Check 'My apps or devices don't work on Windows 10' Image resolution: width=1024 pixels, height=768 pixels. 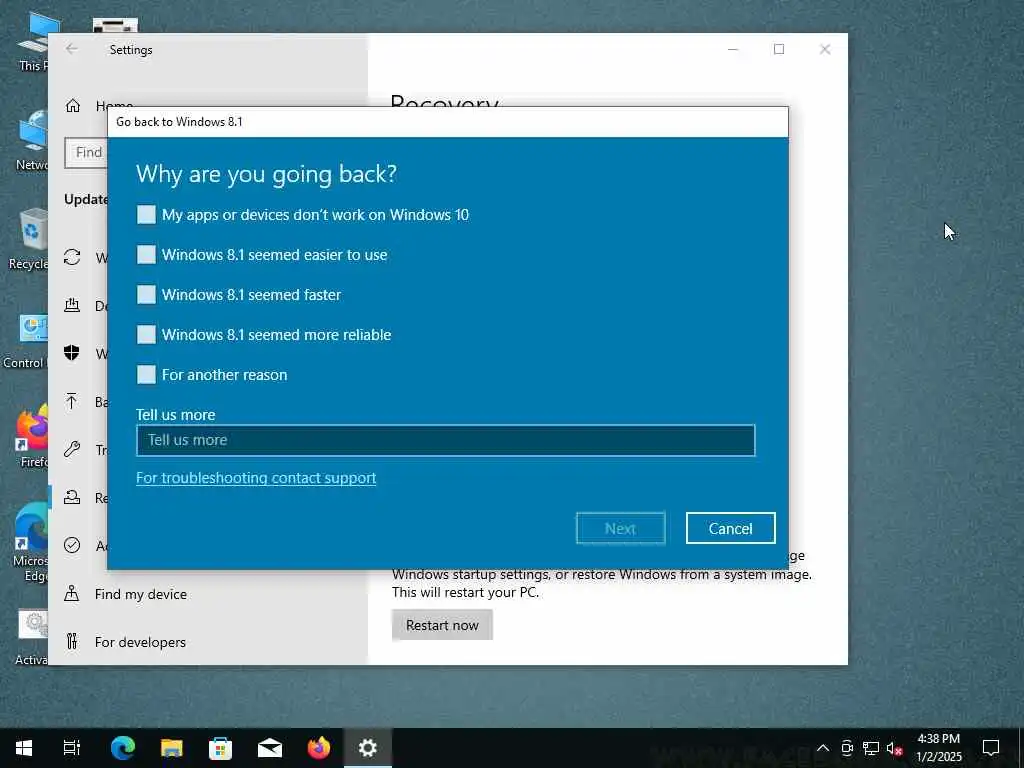point(146,215)
